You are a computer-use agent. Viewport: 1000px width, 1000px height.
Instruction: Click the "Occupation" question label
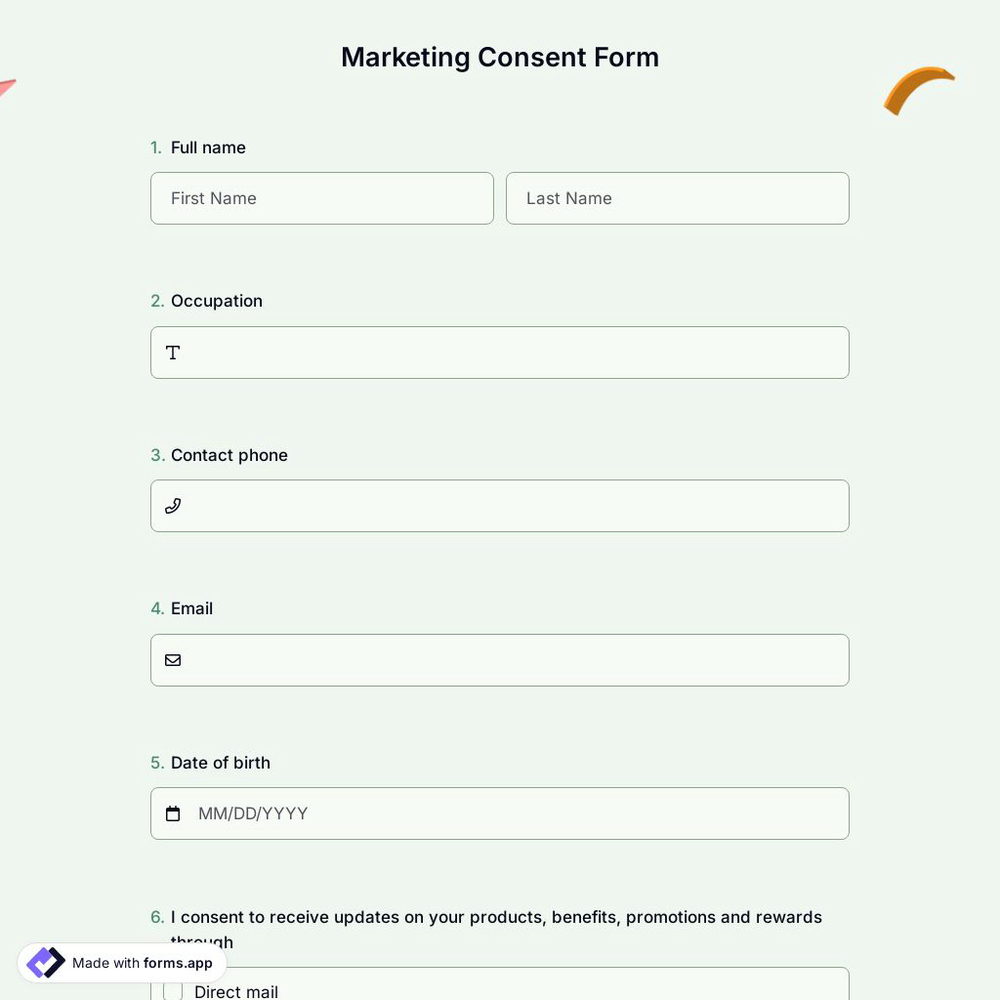[x=217, y=298]
